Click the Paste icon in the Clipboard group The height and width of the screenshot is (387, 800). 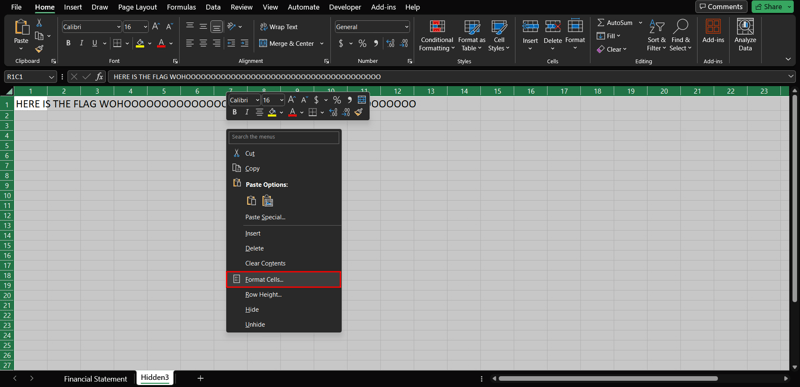[x=21, y=28]
